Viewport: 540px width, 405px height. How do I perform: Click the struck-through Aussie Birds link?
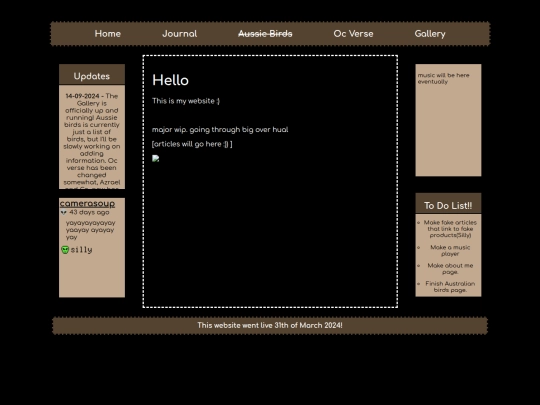tap(265, 34)
